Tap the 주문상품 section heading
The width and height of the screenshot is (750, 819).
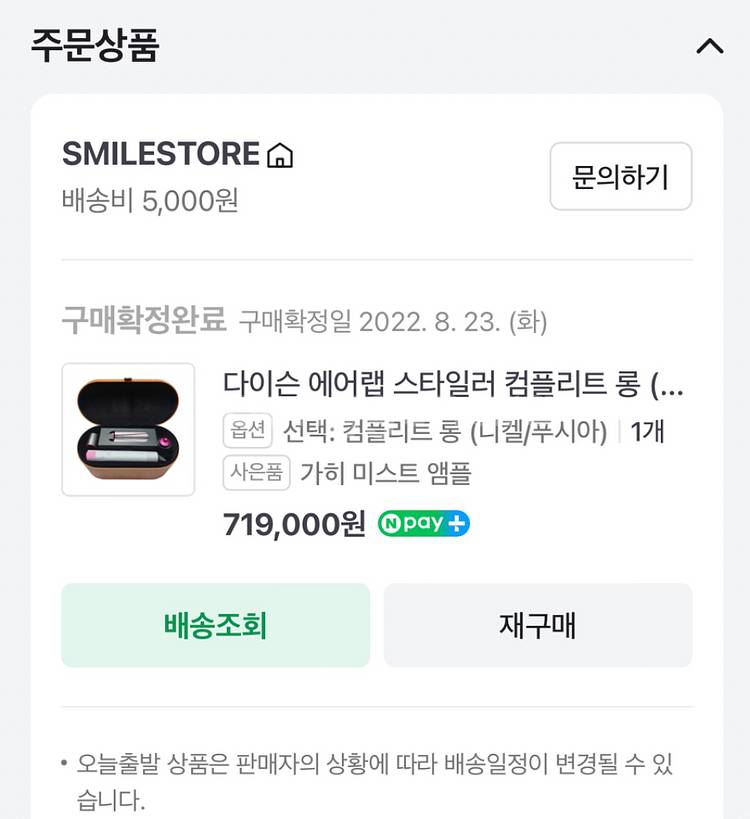click(x=95, y=46)
